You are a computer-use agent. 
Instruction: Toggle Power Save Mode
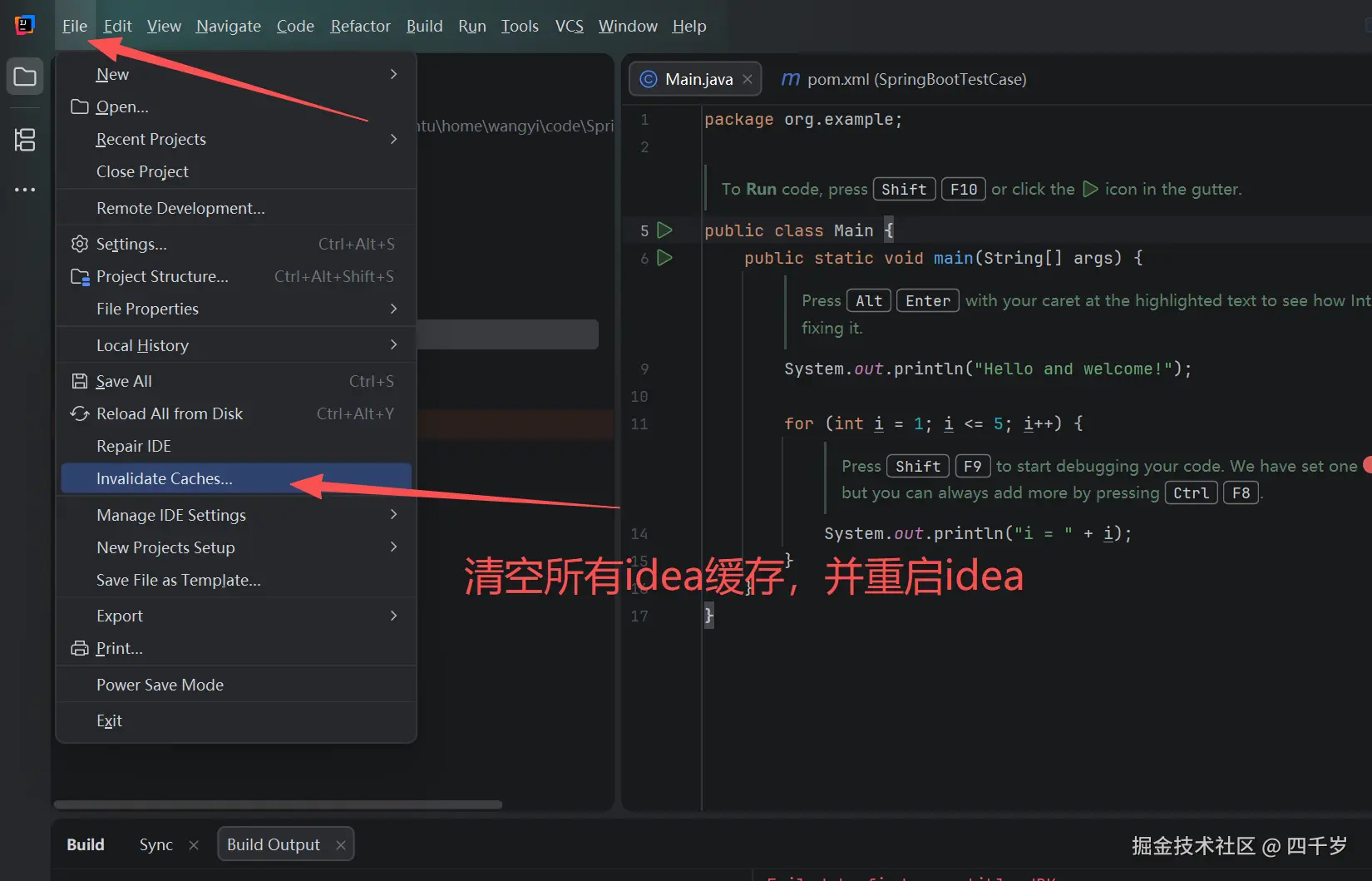click(x=160, y=684)
